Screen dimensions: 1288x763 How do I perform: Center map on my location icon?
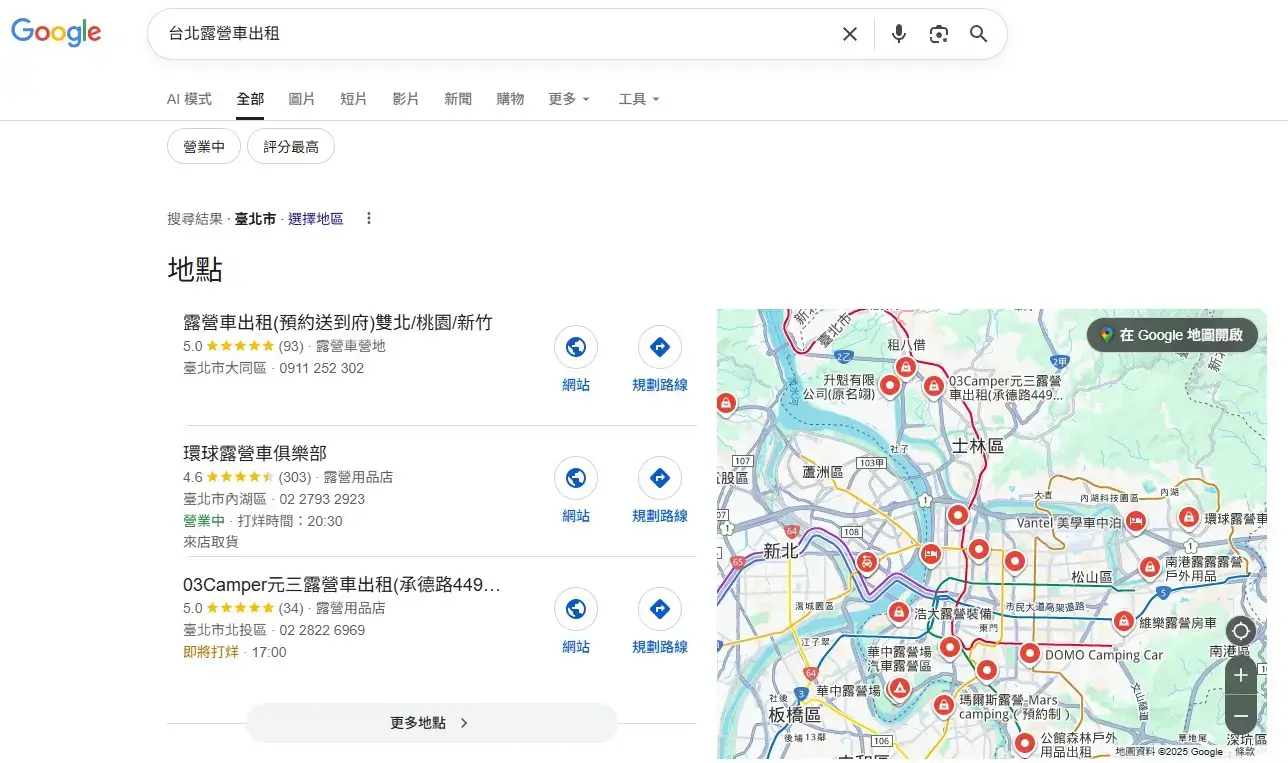click(1241, 631)
